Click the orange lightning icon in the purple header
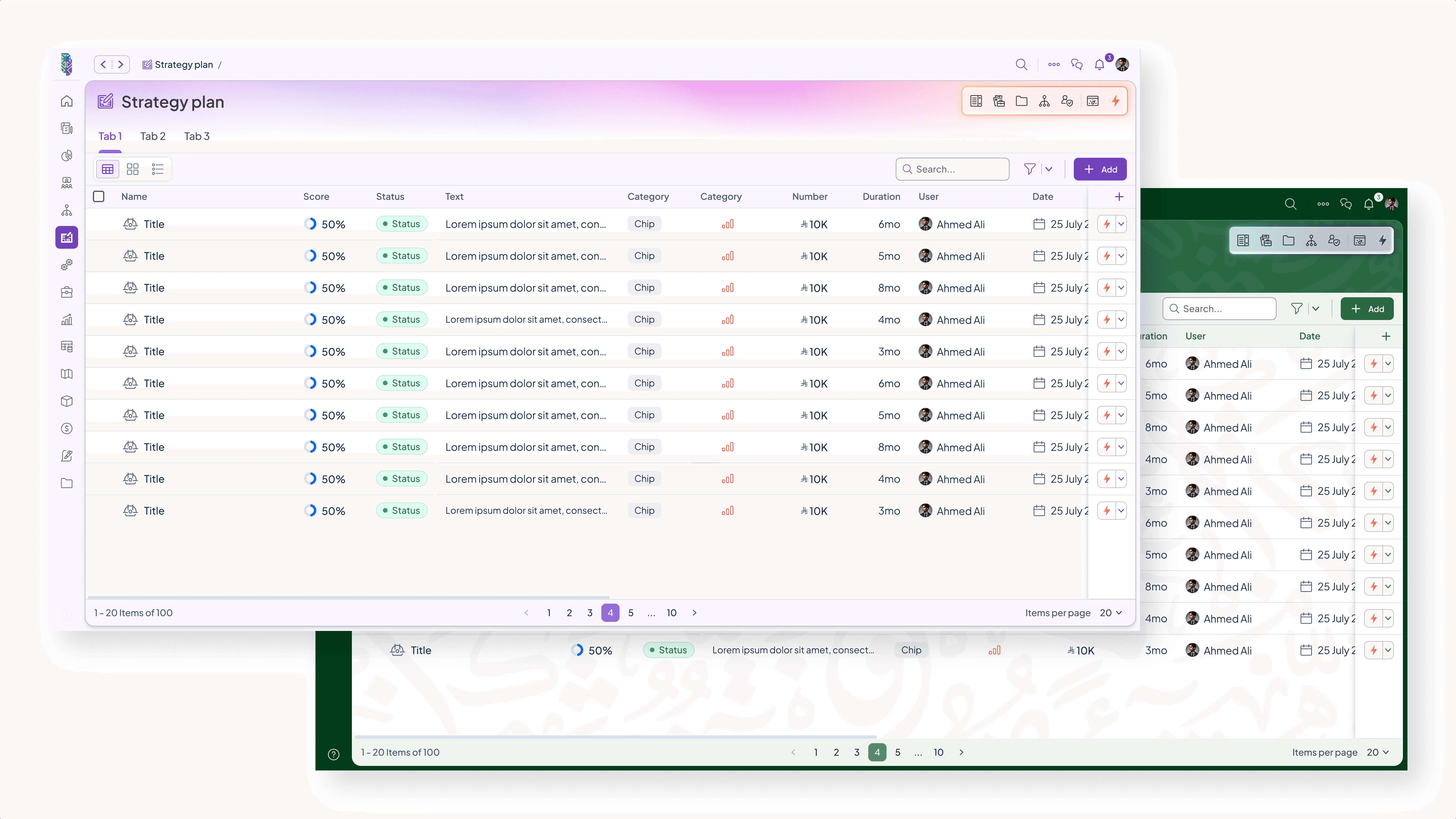This screenshot has height=819, width=1456. tap(1115, 101)
